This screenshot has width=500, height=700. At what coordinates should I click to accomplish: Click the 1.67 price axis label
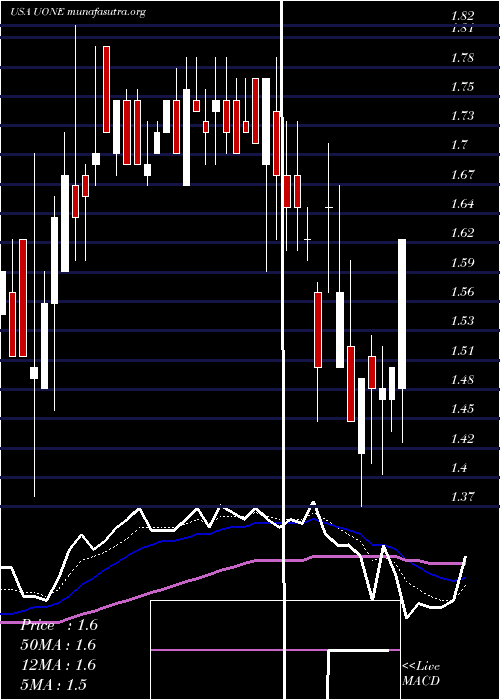point(462,174)
